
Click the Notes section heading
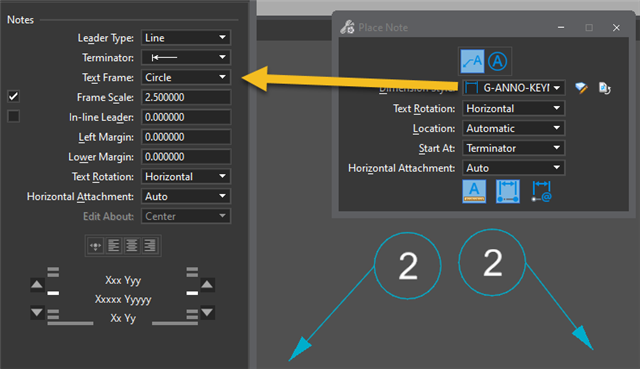coord(20,20)
